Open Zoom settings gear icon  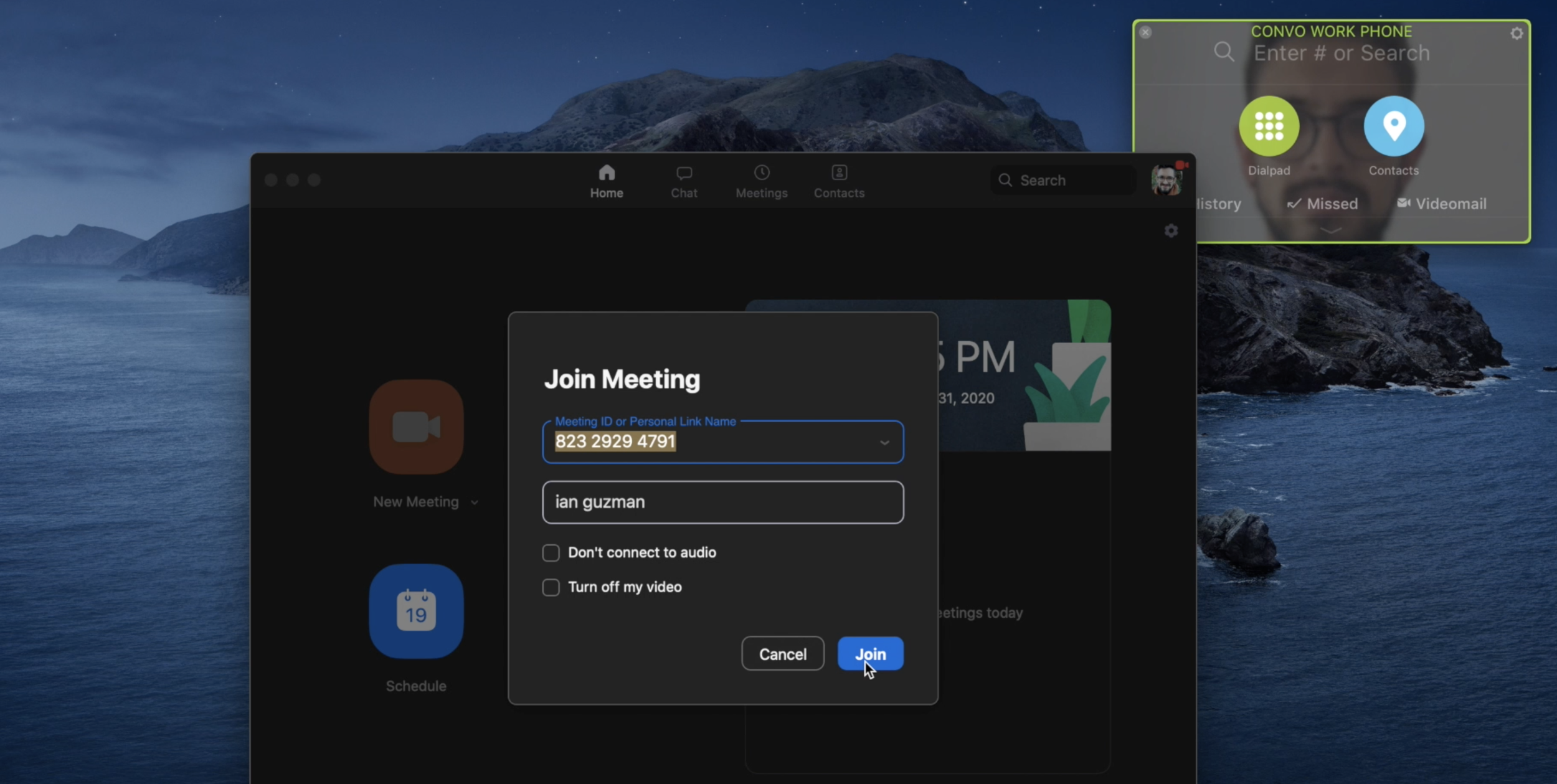tap(1171, 231)
